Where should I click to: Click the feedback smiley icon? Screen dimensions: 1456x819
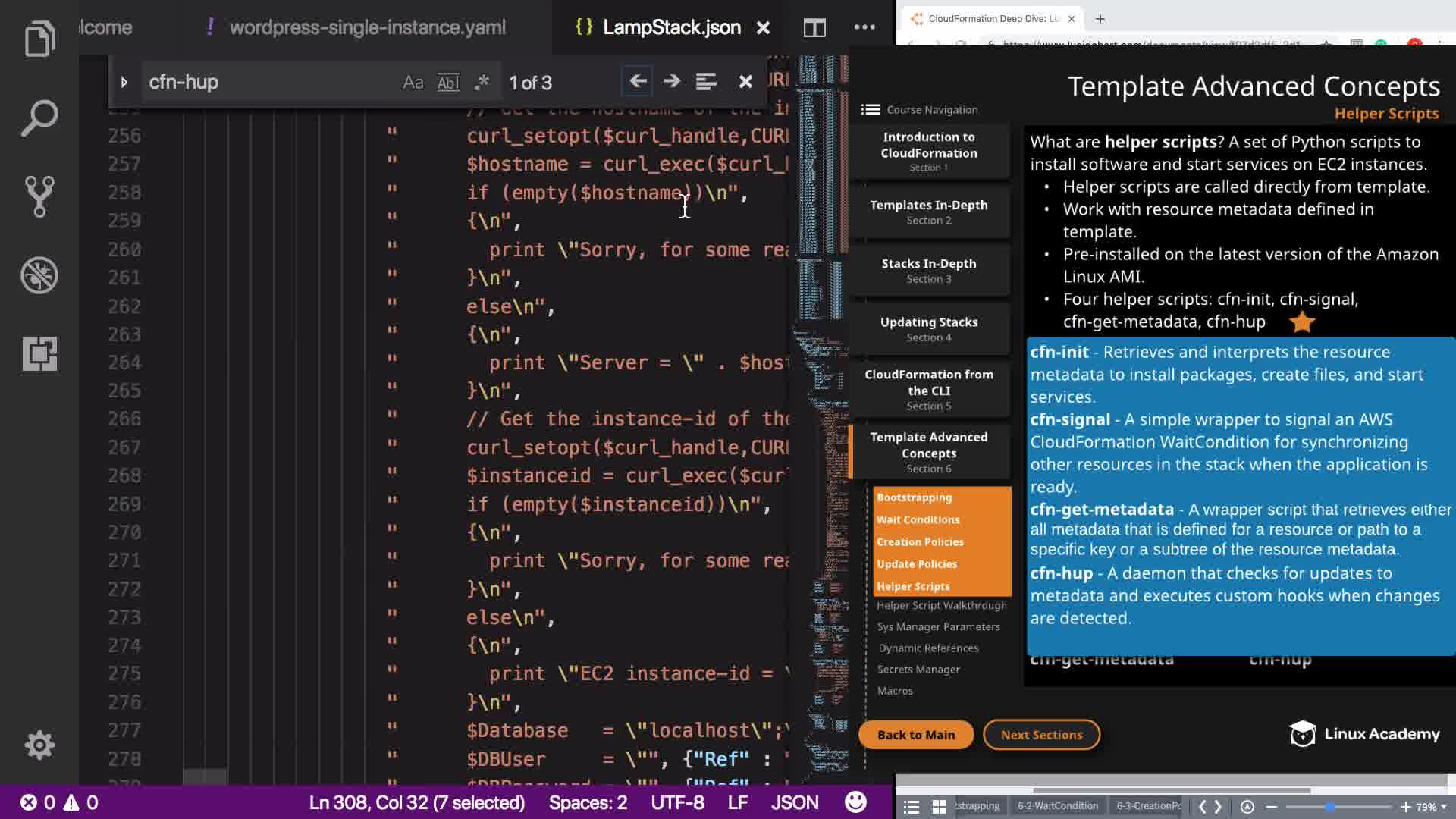pyautogui.click(x=855, y=802)
